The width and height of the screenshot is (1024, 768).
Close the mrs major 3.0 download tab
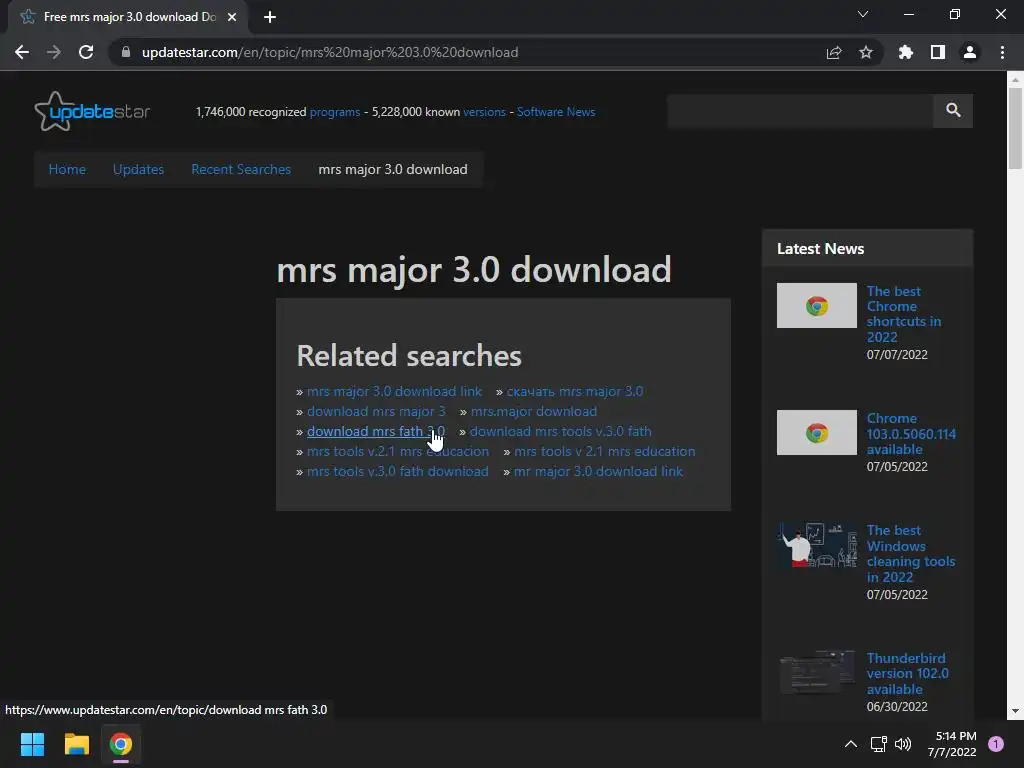232,17
